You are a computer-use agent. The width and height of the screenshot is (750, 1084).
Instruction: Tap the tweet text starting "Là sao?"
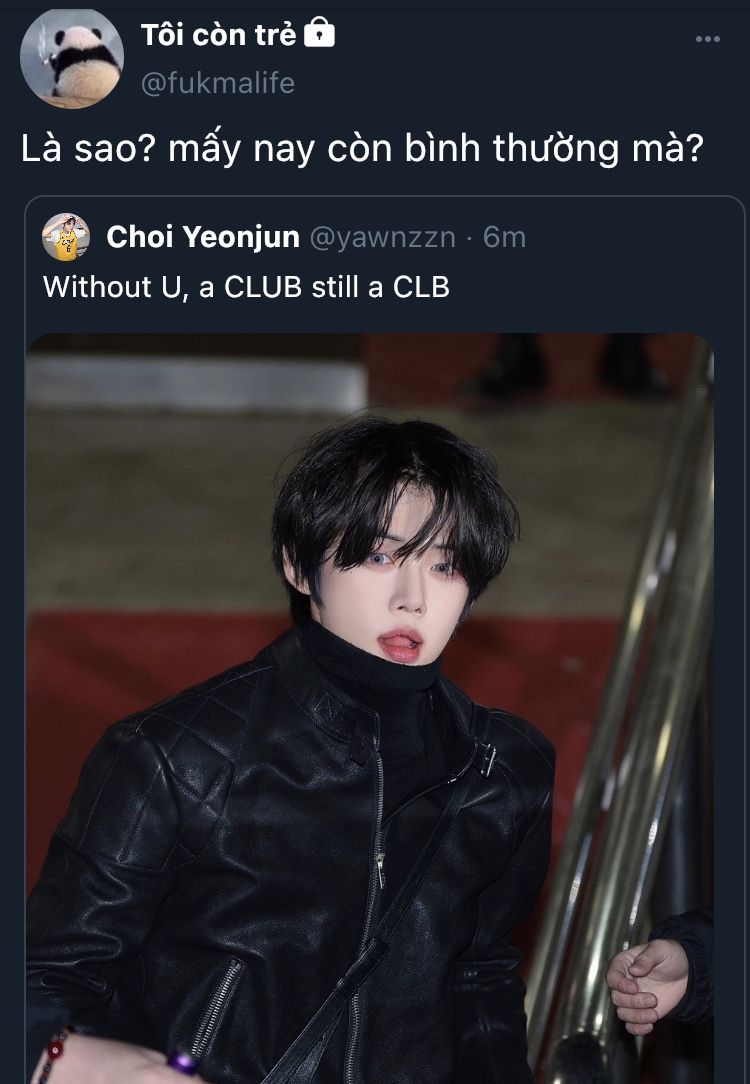click(x=362, y=149)
